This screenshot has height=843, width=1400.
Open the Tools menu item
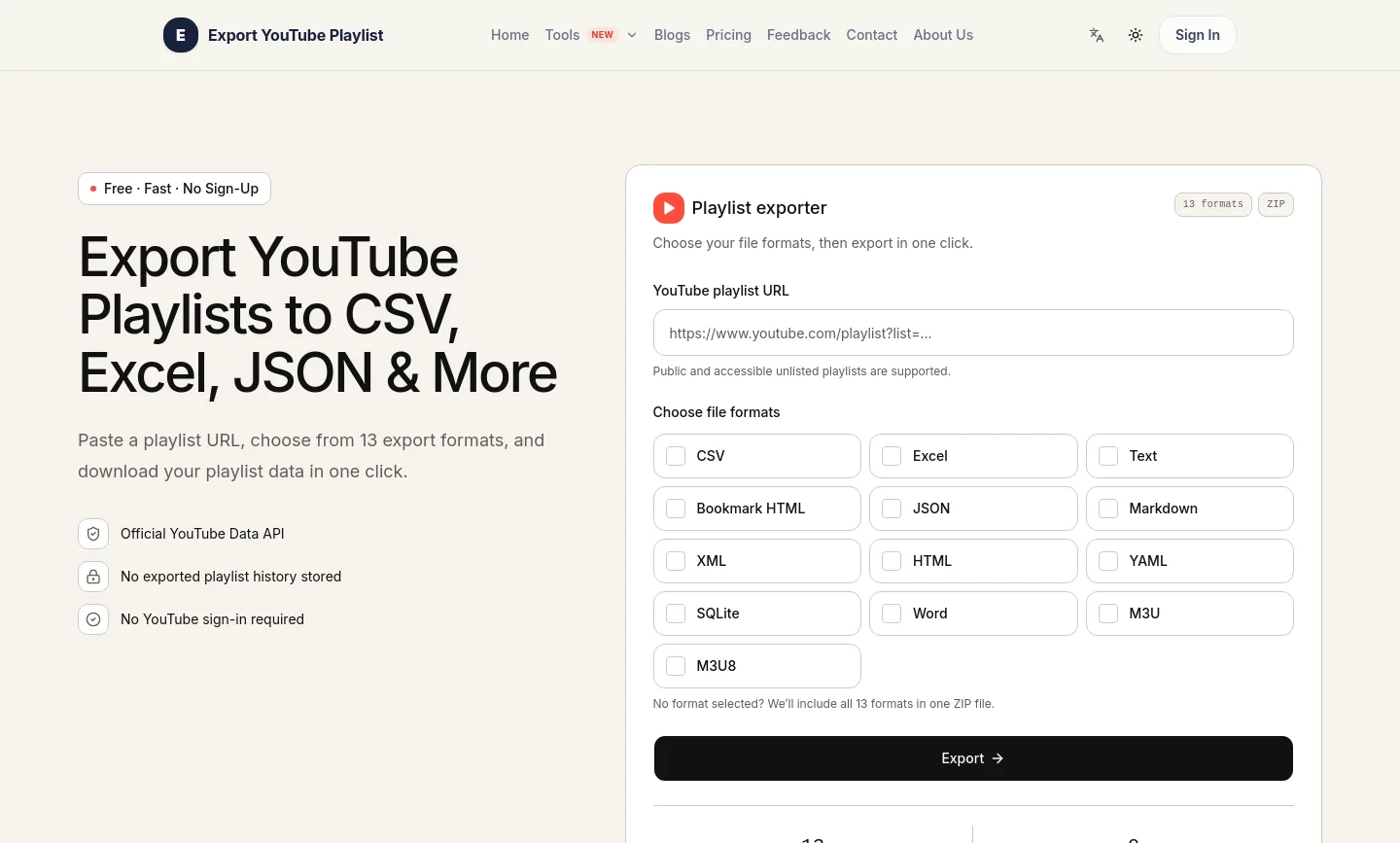click(x=563, y=35)
